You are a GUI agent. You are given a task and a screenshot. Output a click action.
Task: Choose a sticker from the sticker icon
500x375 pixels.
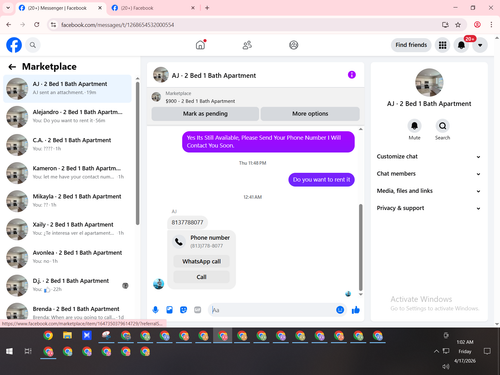pos(183,310)
